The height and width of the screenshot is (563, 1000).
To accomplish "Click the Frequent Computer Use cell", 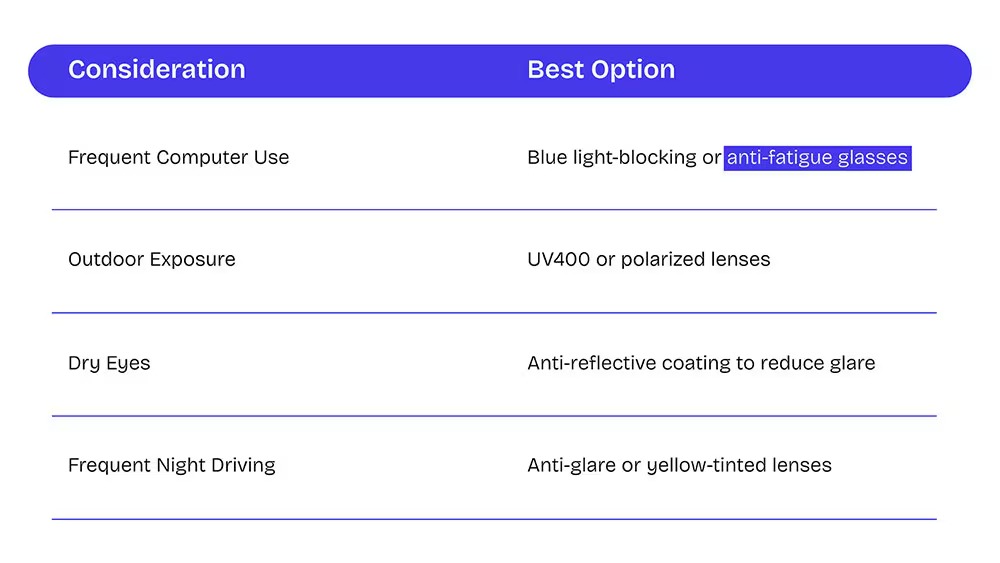I will [179, 157].
